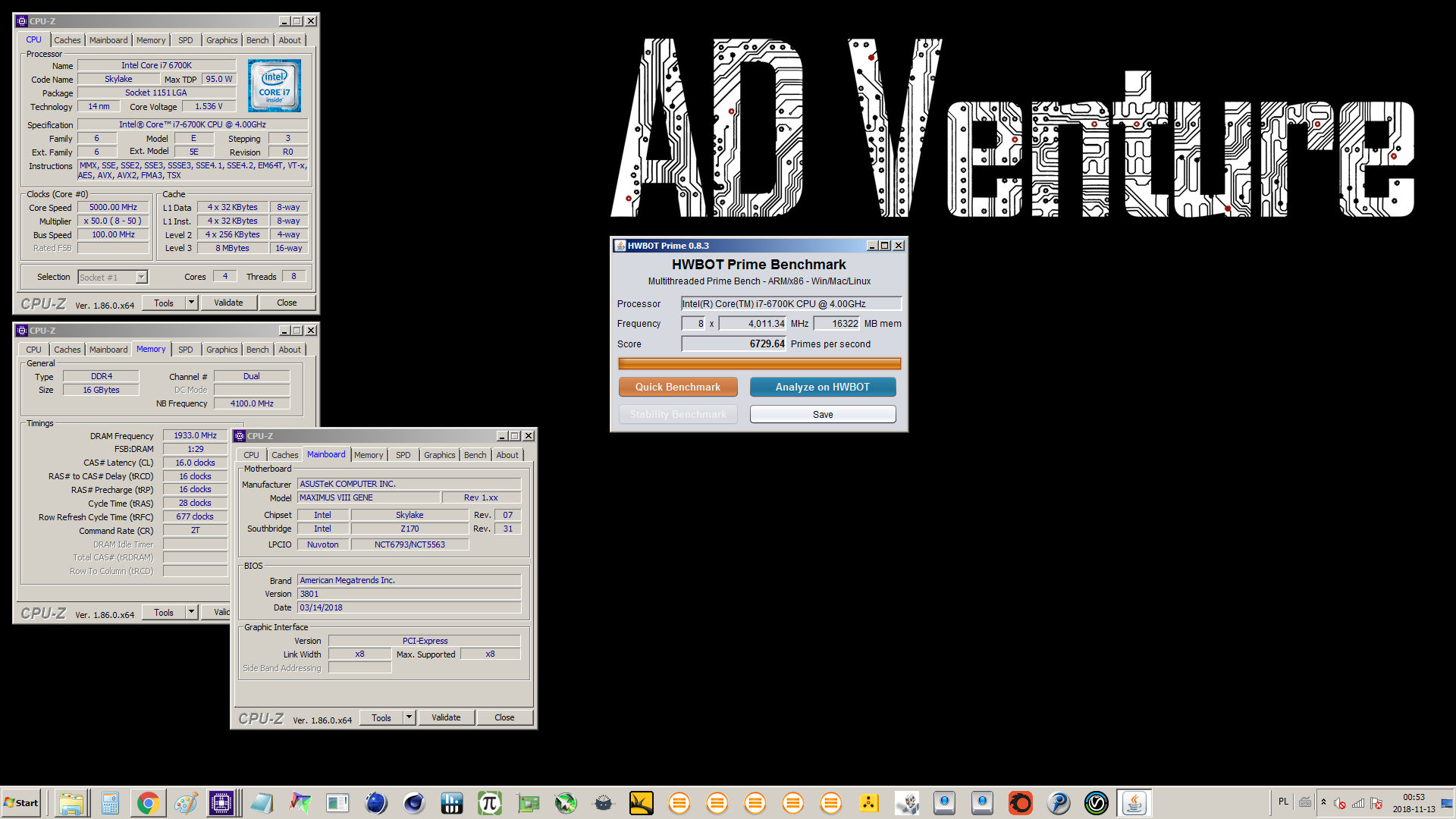Select CPU tab in CPU-Z Mainboard window
Viewport: 1456px width, 819px height.
coord(252,455)
